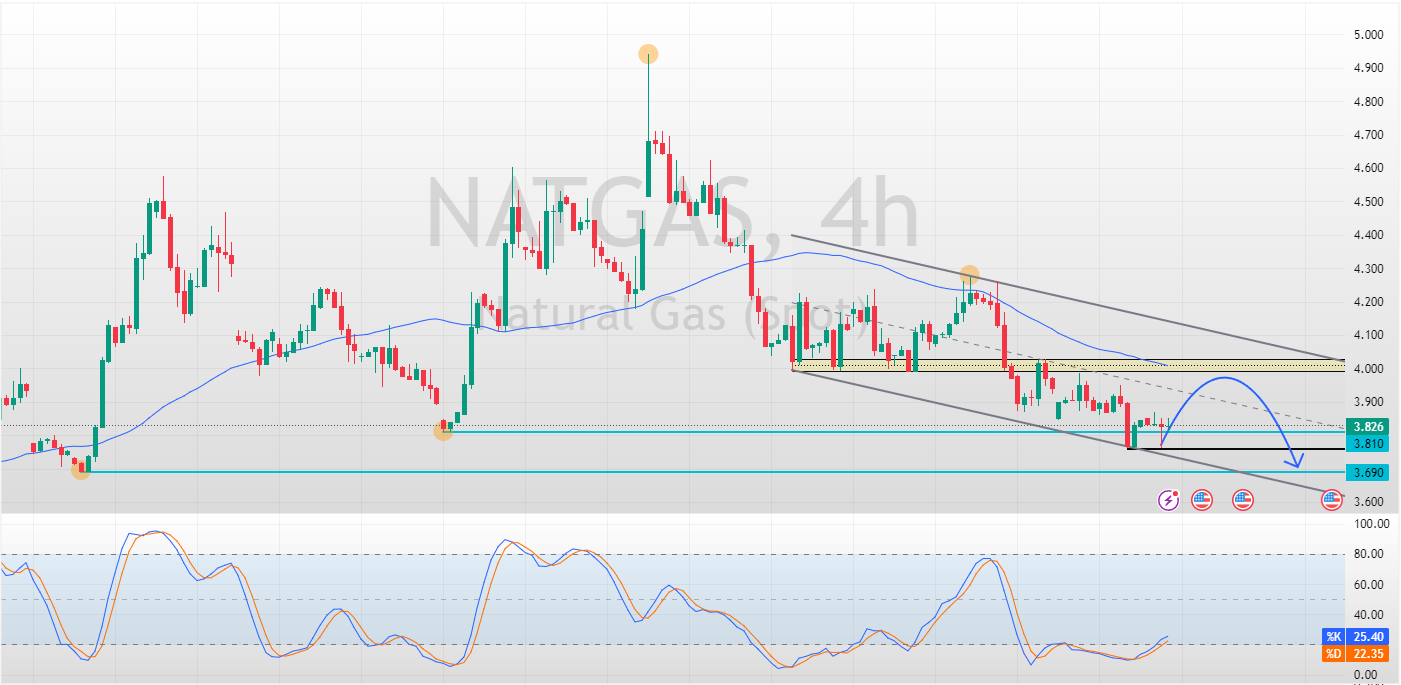Image resolution: width=1401 pixels, height=685 pixels.
Task: Click the 4.700 price axis label
Action: pos(1370,134)
